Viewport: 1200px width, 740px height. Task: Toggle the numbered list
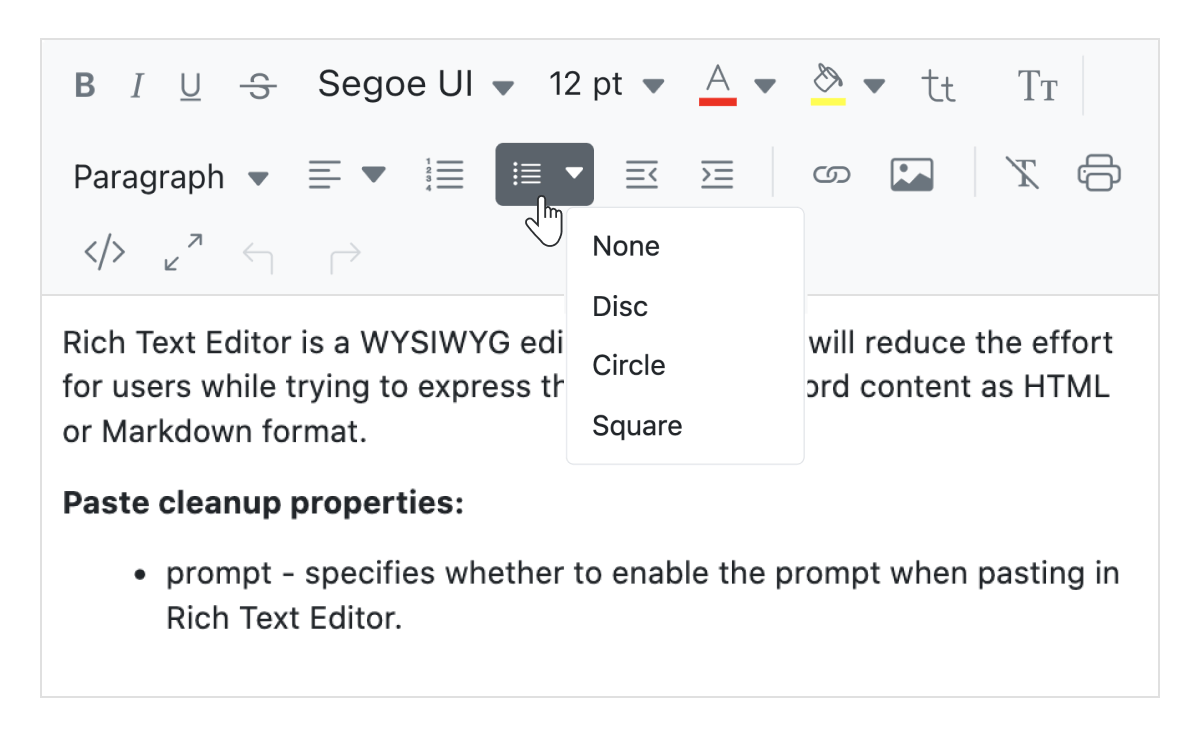point(445,173)
